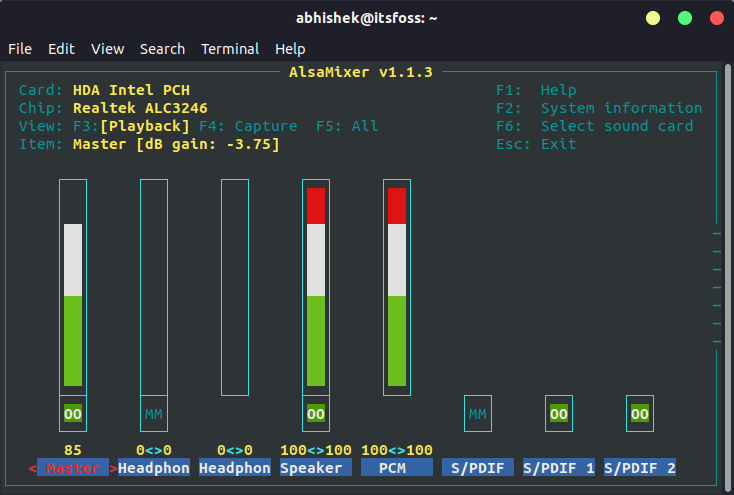Click the Master volume bar
Screen dimensions: 734x495
pyautogui.click(x=73, y=288)
